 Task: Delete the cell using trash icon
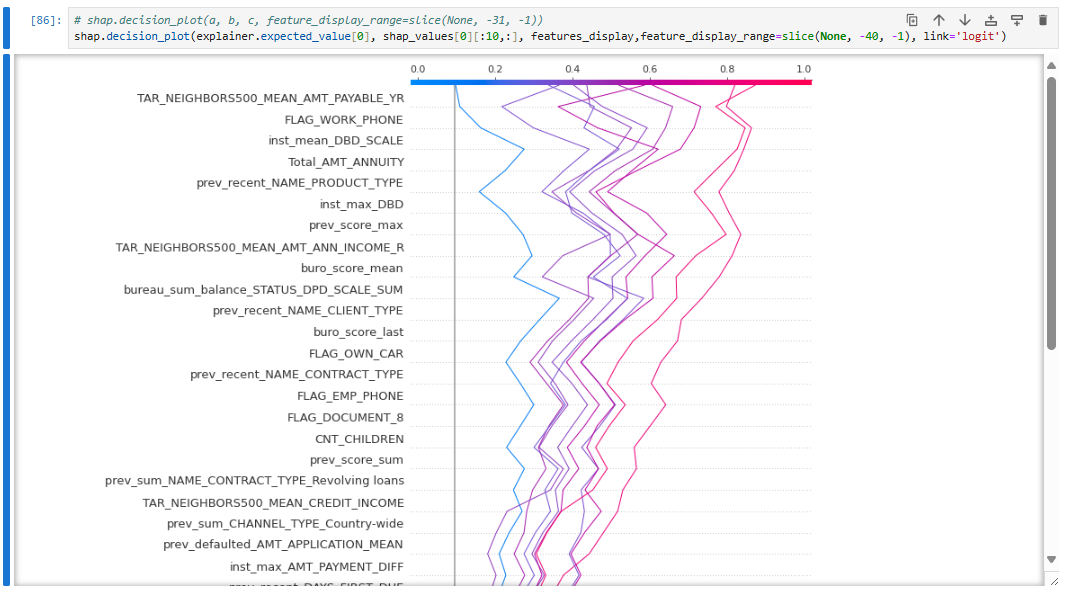coord(1043,20)
